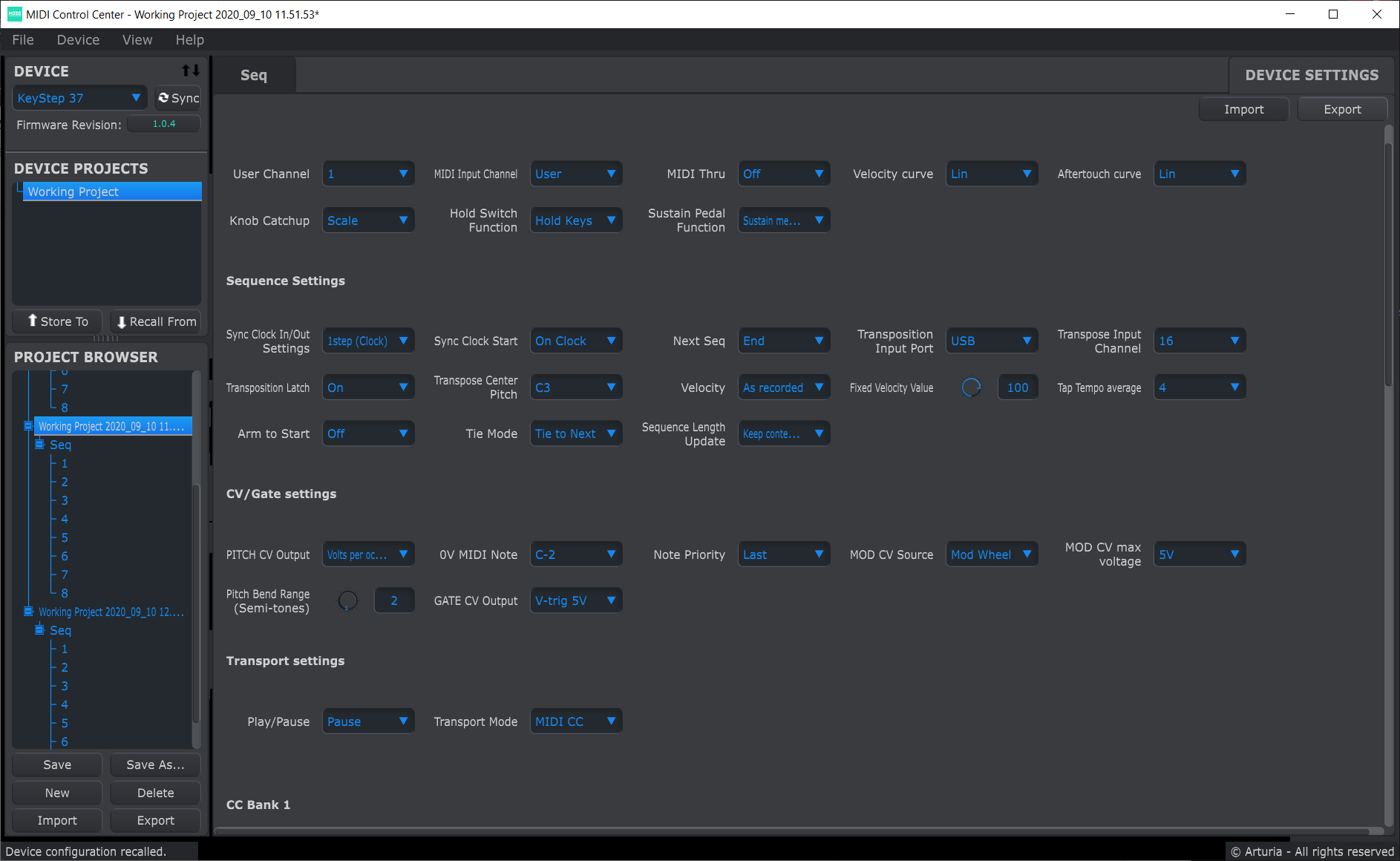Image resolution: width=1400 pixels, height=861 pixels.
Task: Toggle Transposition Latch On dropdown
Action: tap(368, 387)
